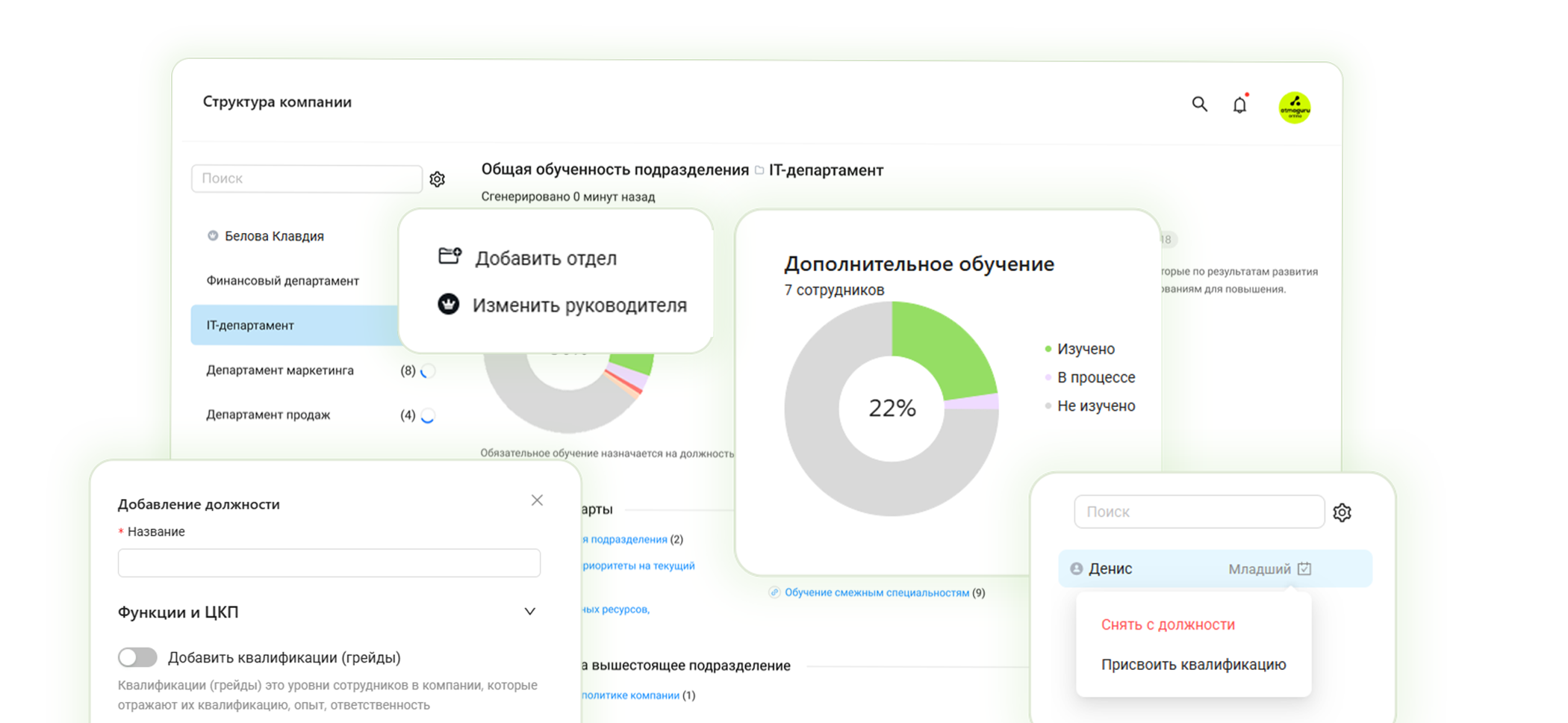Click the IT-департамент breadcrumb title

826,170
